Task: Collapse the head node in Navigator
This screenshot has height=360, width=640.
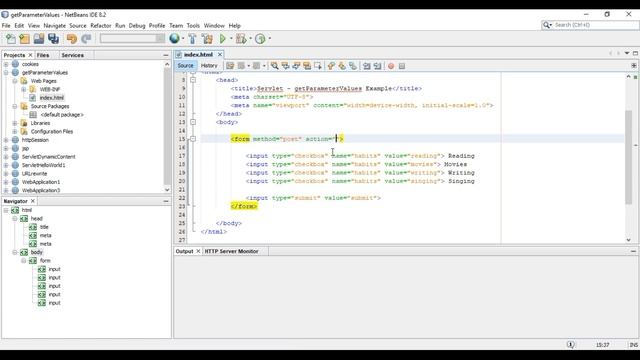Action: click(15, 219)
